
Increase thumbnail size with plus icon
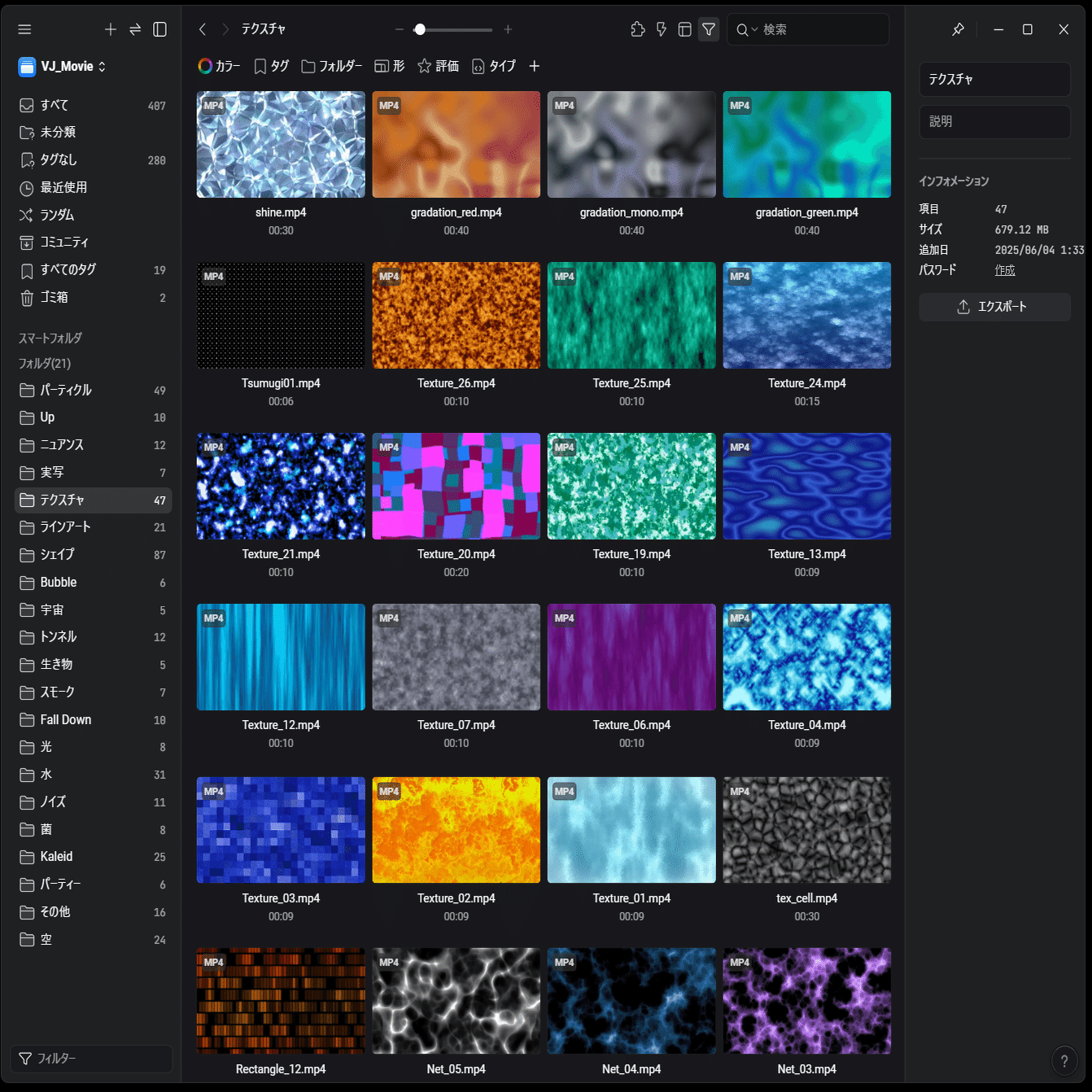pos(508,29)
